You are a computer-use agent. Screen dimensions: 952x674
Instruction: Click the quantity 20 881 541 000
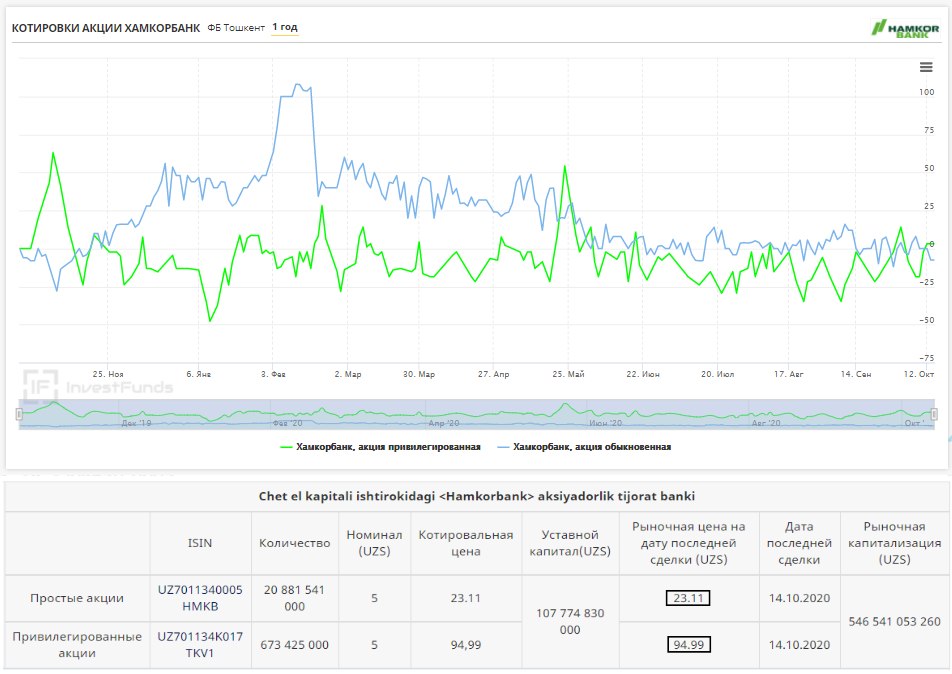(294, 598)
